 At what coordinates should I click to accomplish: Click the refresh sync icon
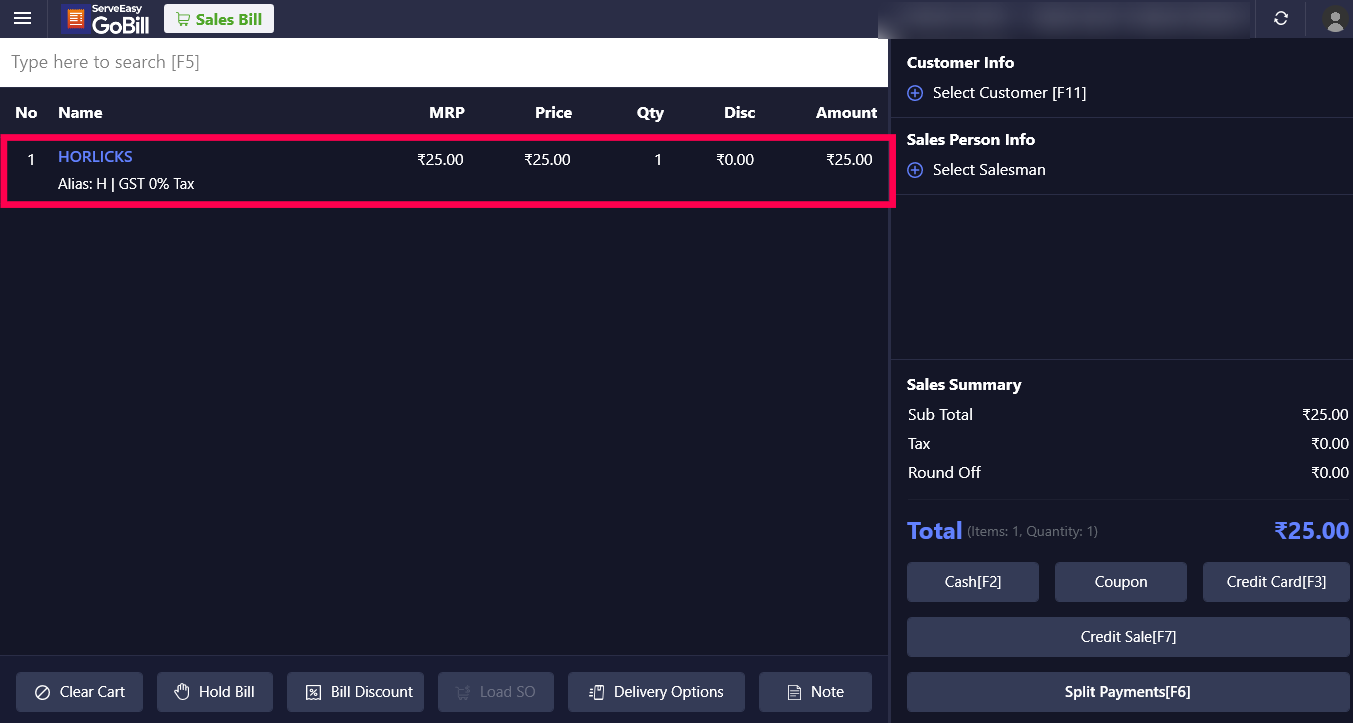(1281, 18)
